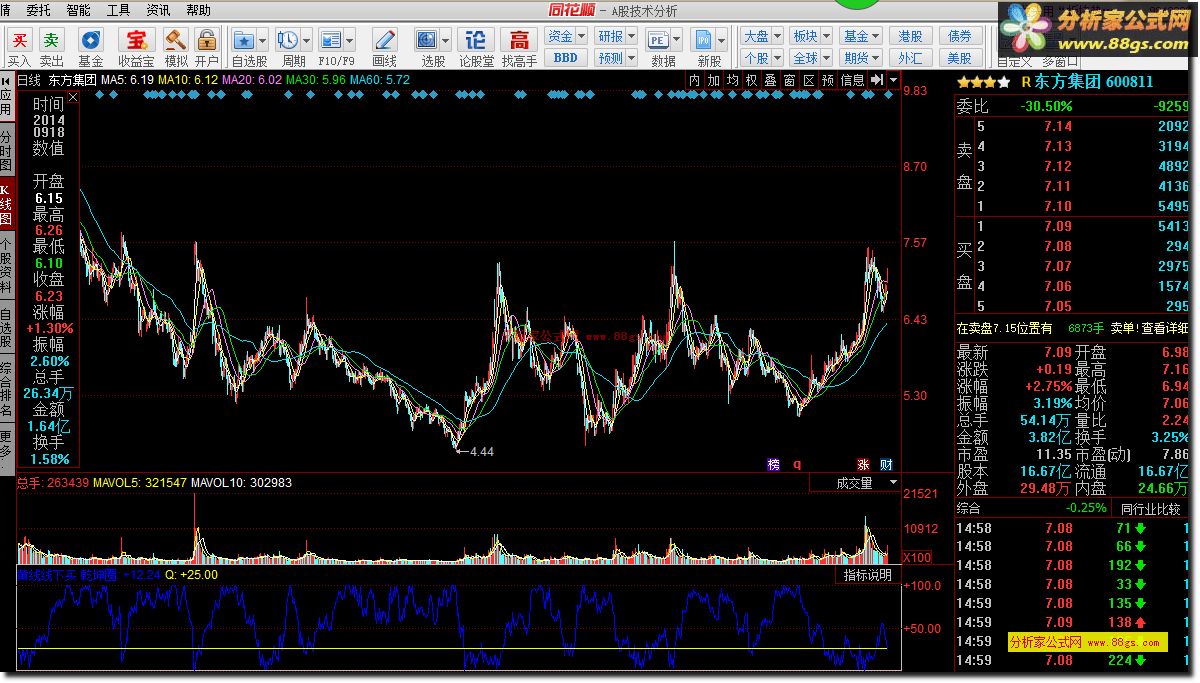Toggle the 信息 info markers button

point(852,80)
